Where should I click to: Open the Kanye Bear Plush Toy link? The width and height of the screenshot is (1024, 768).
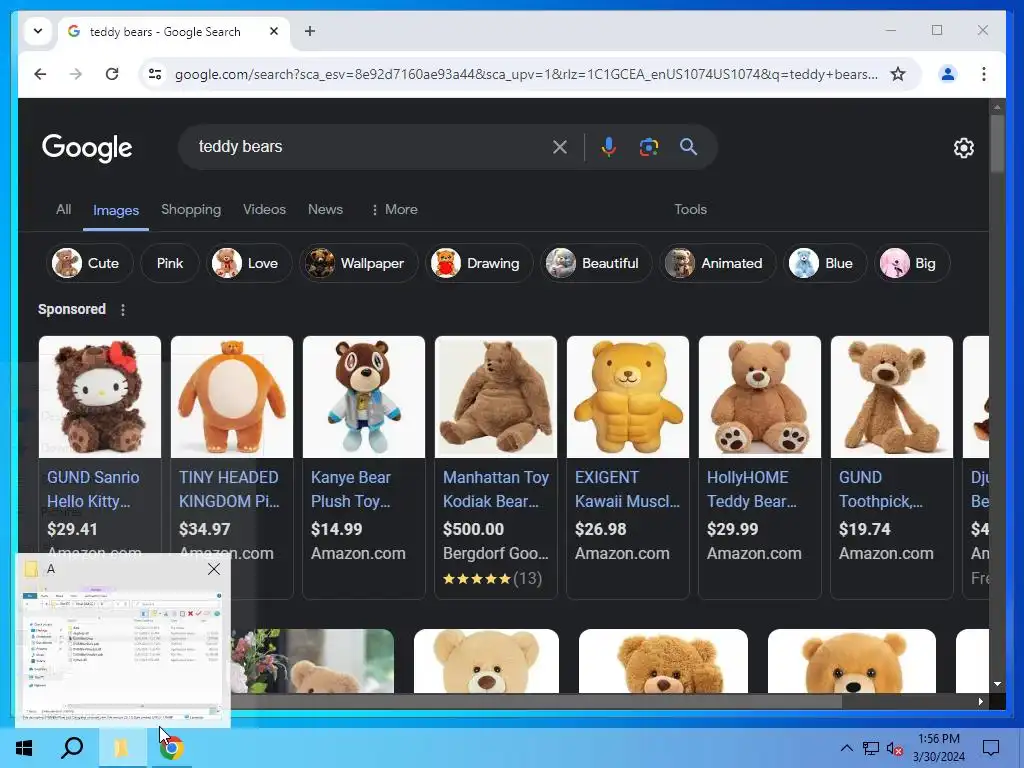coord(351,489)
